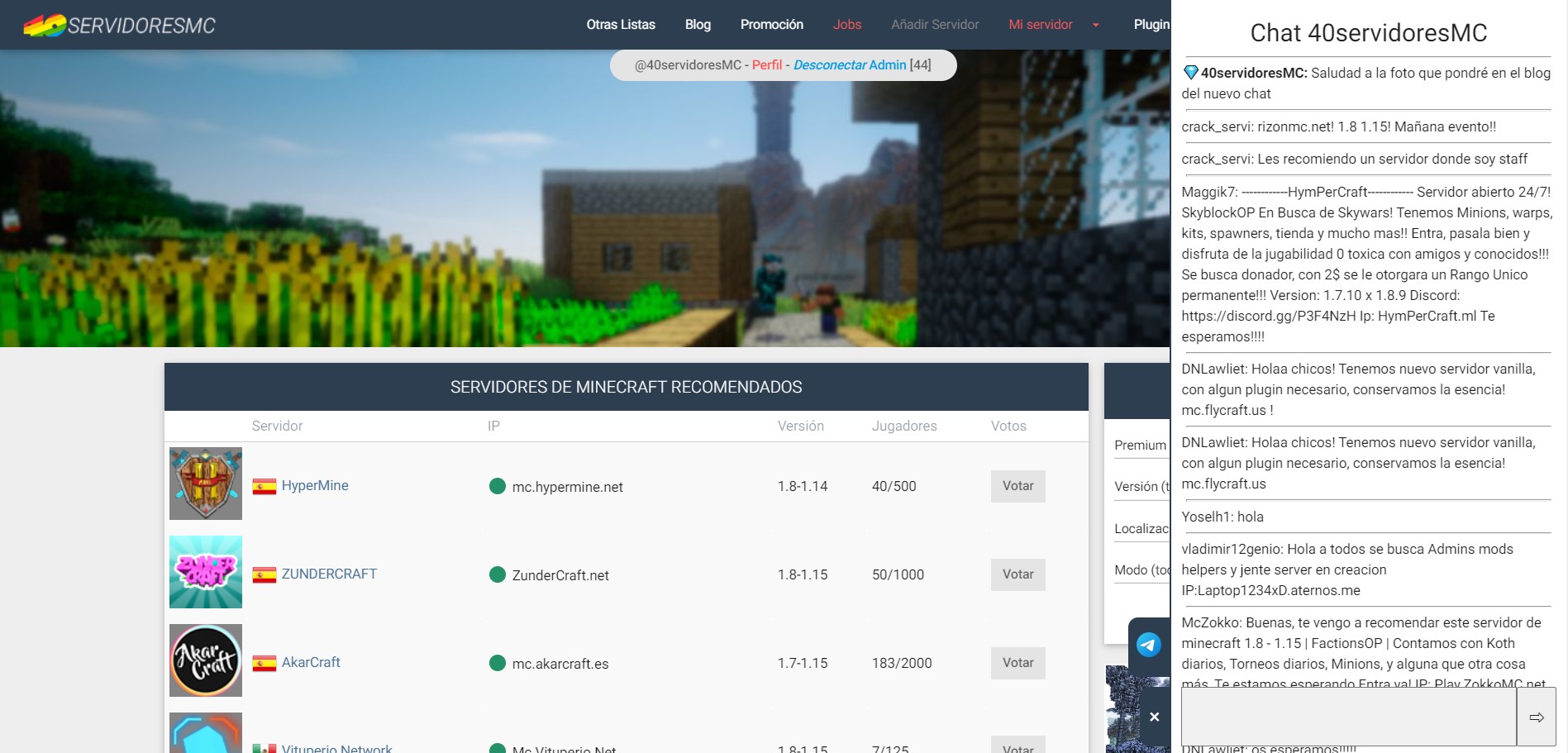This screenshot has width=1568, height=753.
Task: Expand the Mi servidor dropdown arrow
Action: click(x=1096, y=25)
